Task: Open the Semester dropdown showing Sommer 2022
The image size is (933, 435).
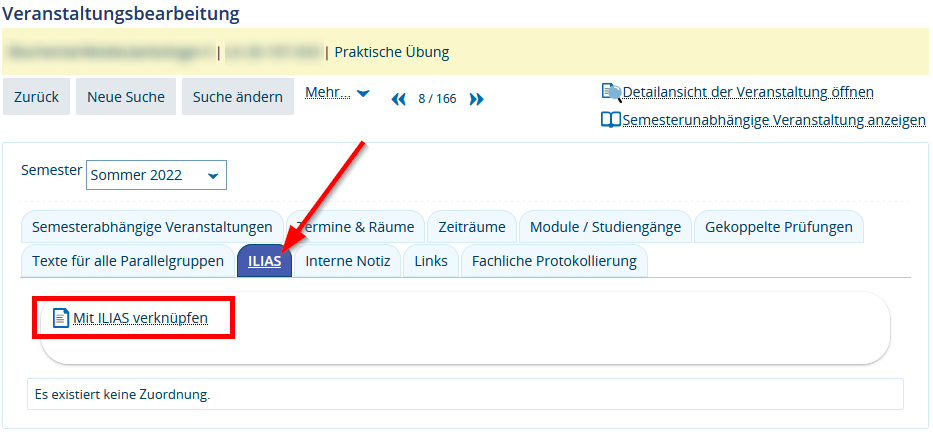Action: 157,175
